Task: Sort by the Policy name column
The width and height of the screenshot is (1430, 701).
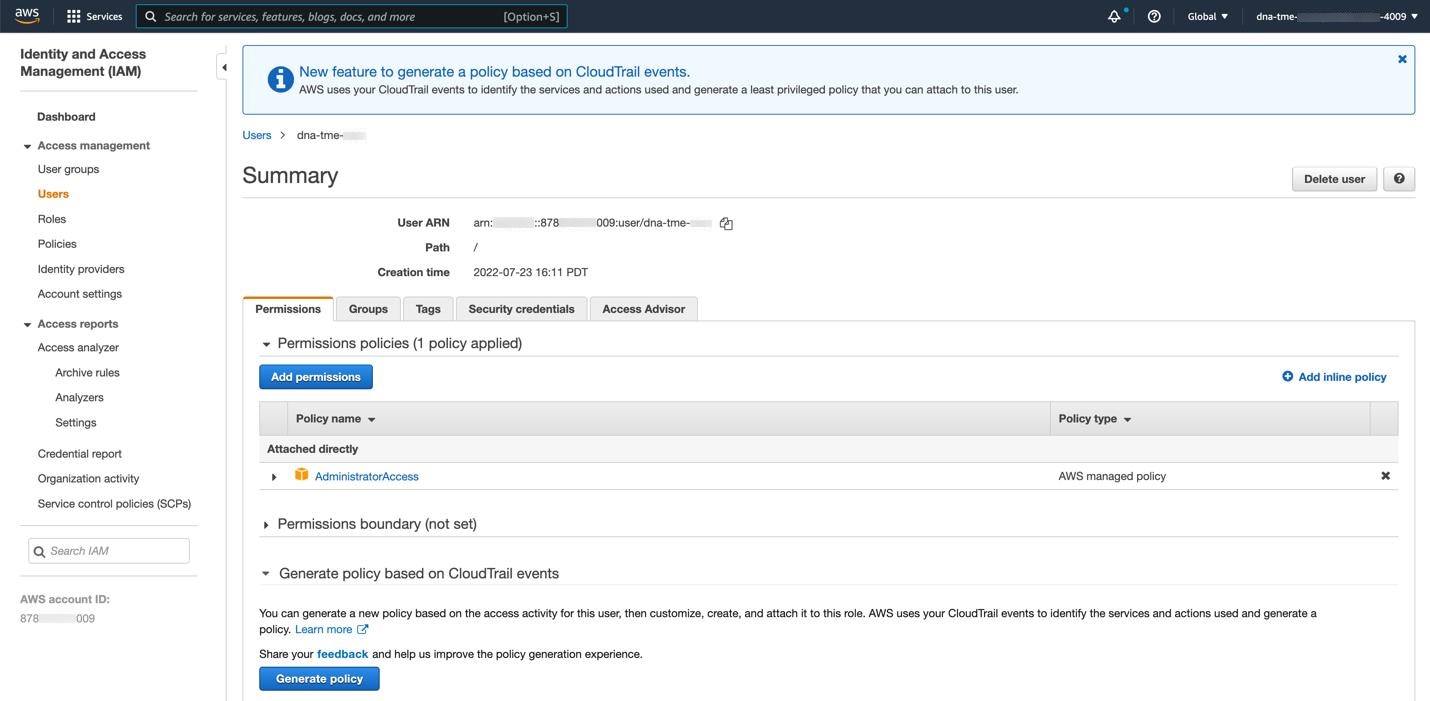Action: click(336, 419)
